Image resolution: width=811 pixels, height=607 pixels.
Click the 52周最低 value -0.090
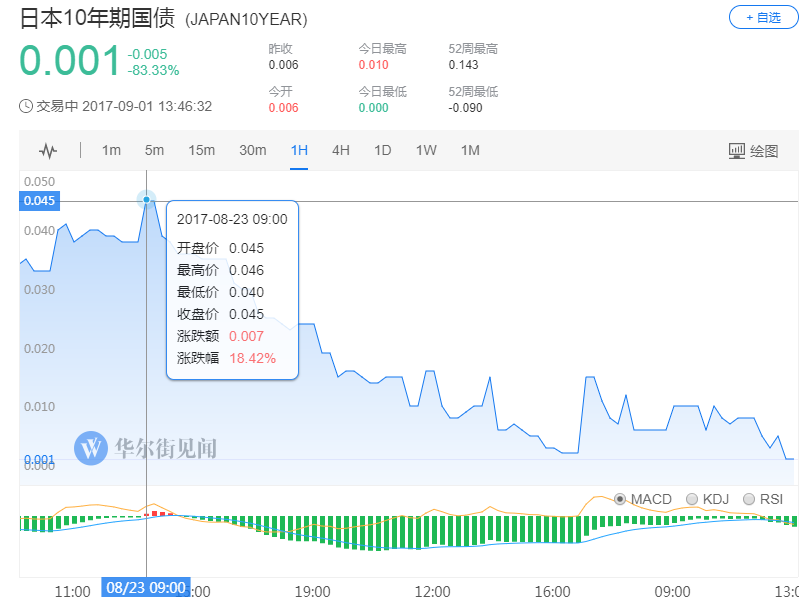pos(465,108)
